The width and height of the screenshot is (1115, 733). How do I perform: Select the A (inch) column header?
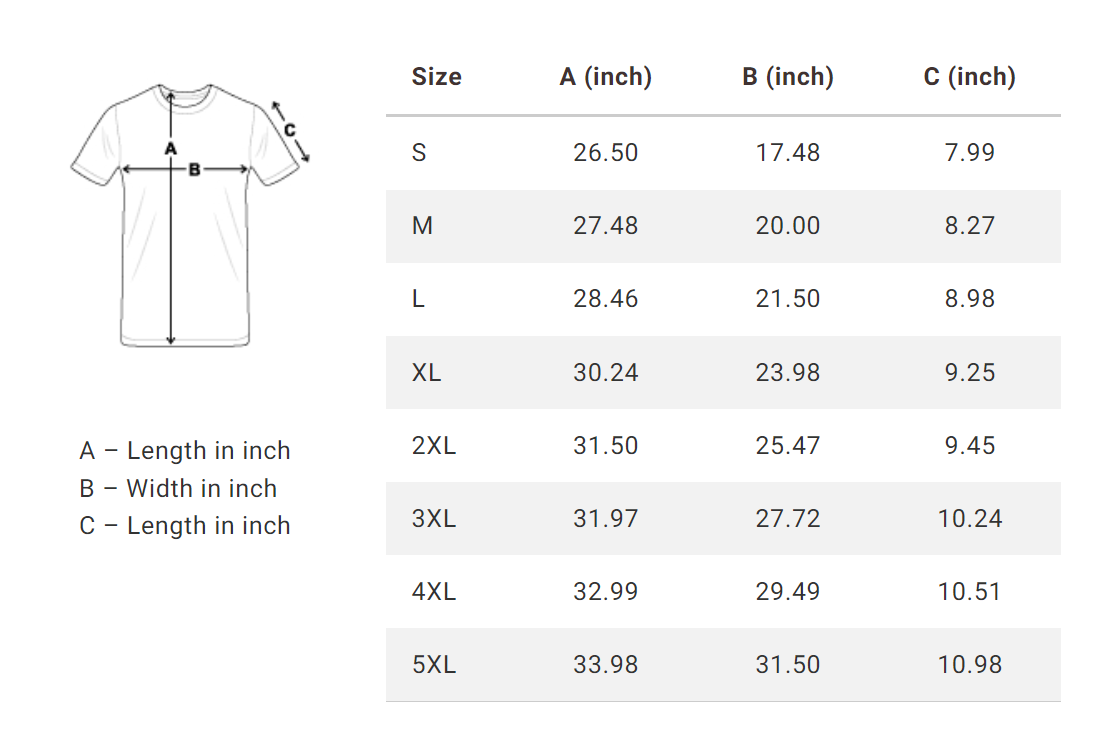(x=605, y=77)
